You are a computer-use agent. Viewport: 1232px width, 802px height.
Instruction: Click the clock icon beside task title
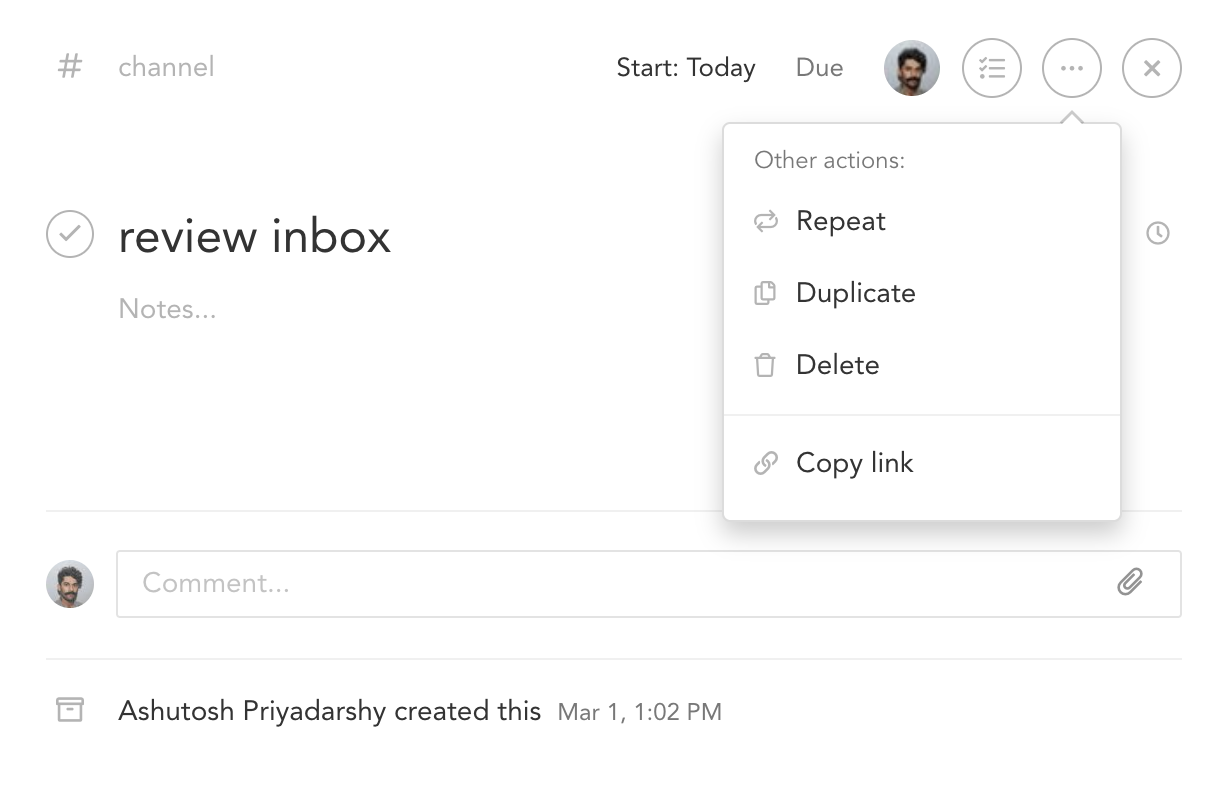[x=1157, y=233]
